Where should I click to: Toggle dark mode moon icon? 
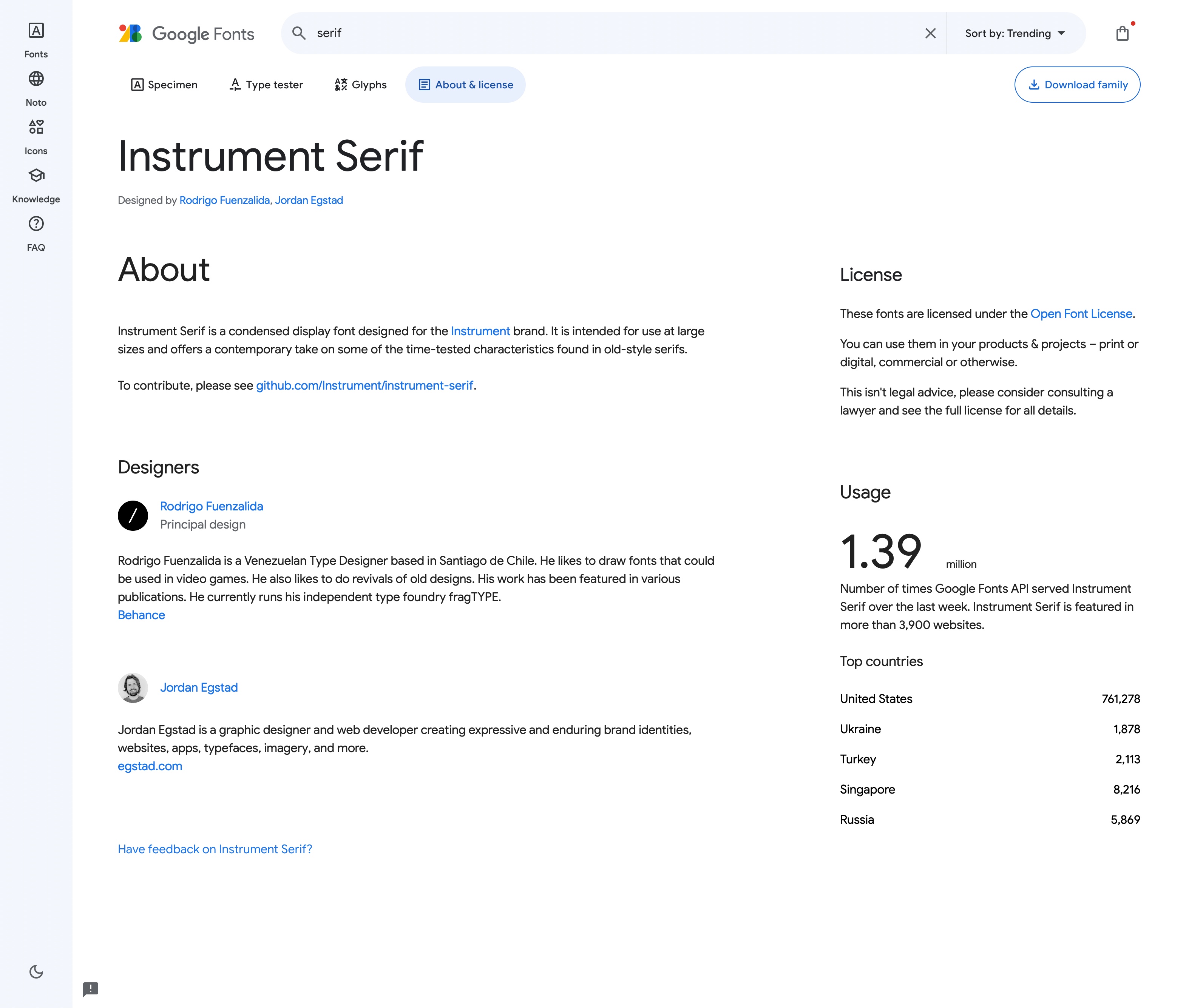(x=36, y=971)
